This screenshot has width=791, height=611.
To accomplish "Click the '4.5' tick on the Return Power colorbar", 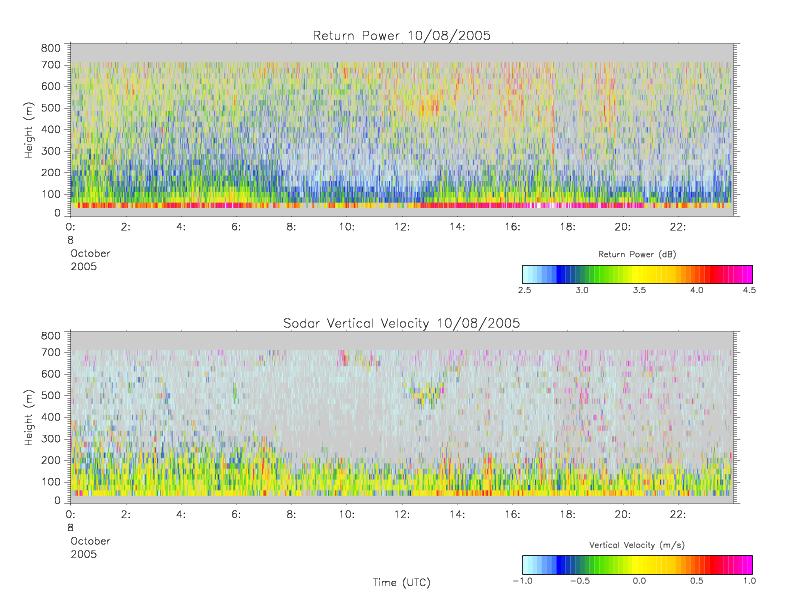I will coord(749,290).
